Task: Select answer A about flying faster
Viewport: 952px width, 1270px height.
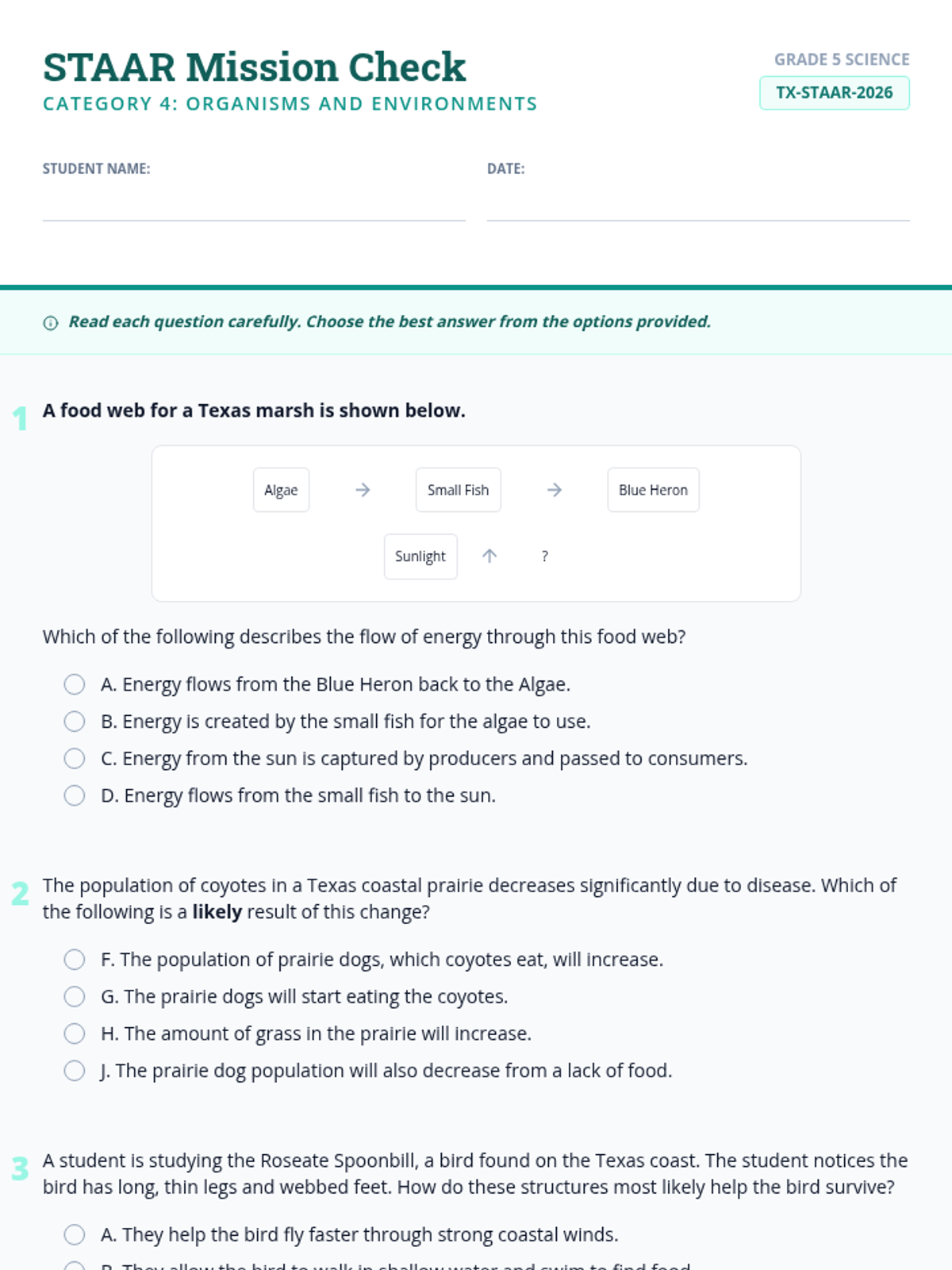Action: pos(75,1235)
